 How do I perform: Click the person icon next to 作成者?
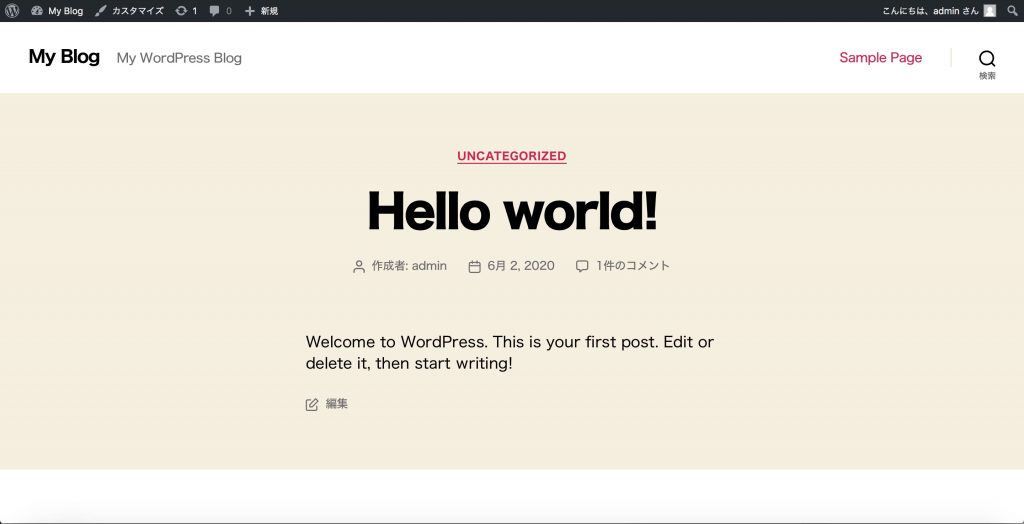[359, 266]
